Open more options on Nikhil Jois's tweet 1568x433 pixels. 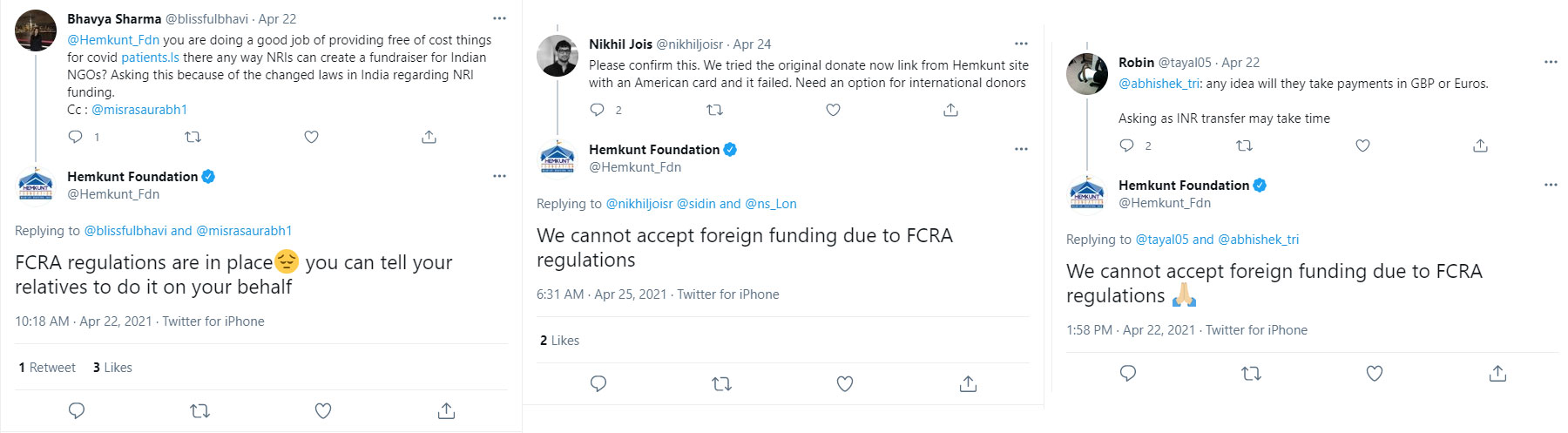click(x=1021, y=44)
